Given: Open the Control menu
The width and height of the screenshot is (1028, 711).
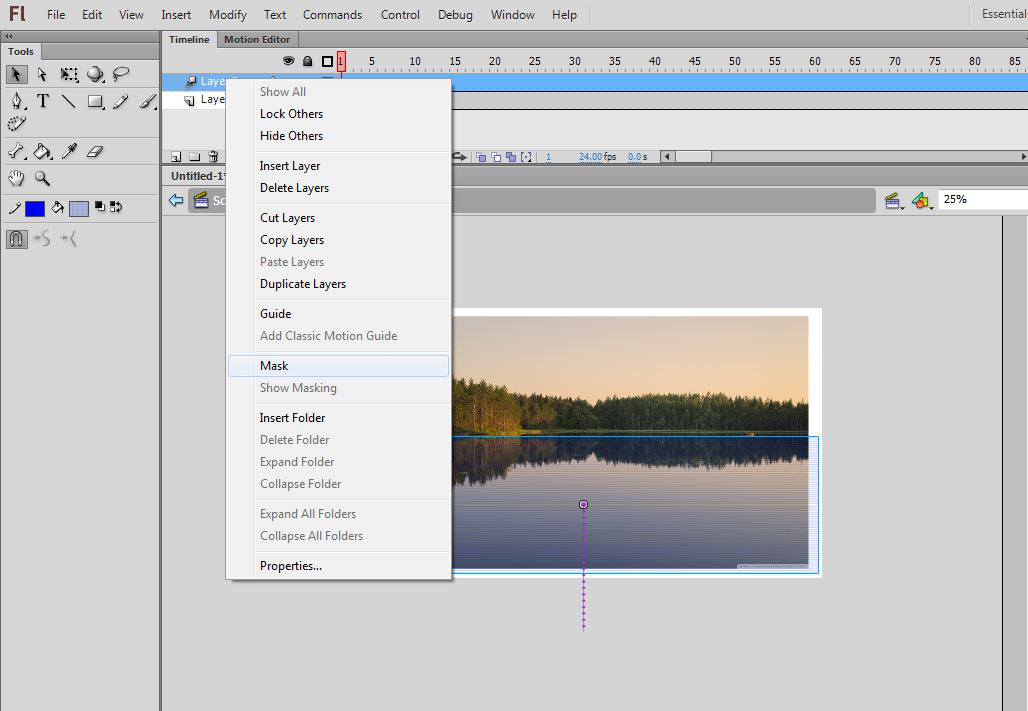Looking at the screenshot, I should coord(400,14).
